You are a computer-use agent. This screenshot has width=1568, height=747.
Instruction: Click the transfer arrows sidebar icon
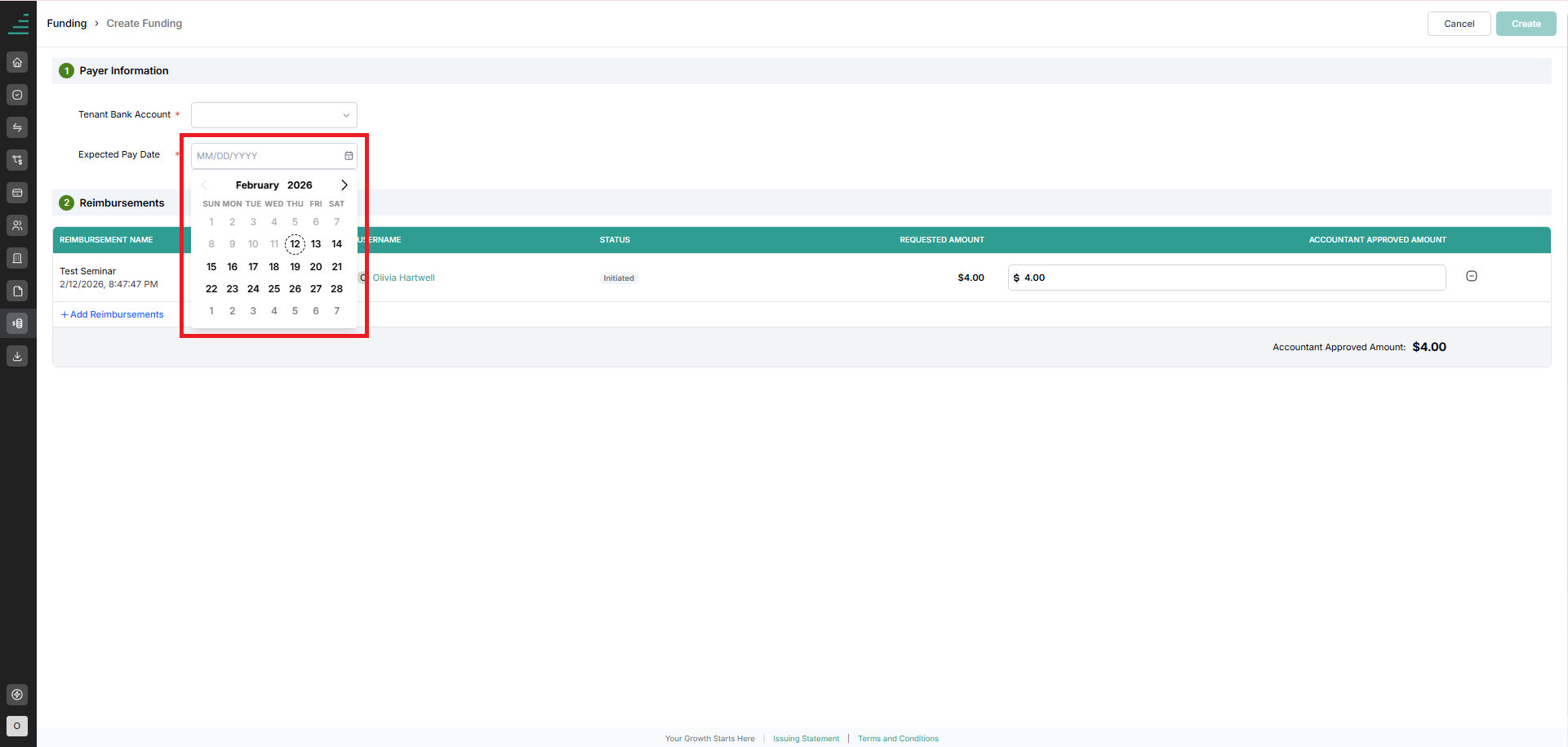[x=17, y=127]
